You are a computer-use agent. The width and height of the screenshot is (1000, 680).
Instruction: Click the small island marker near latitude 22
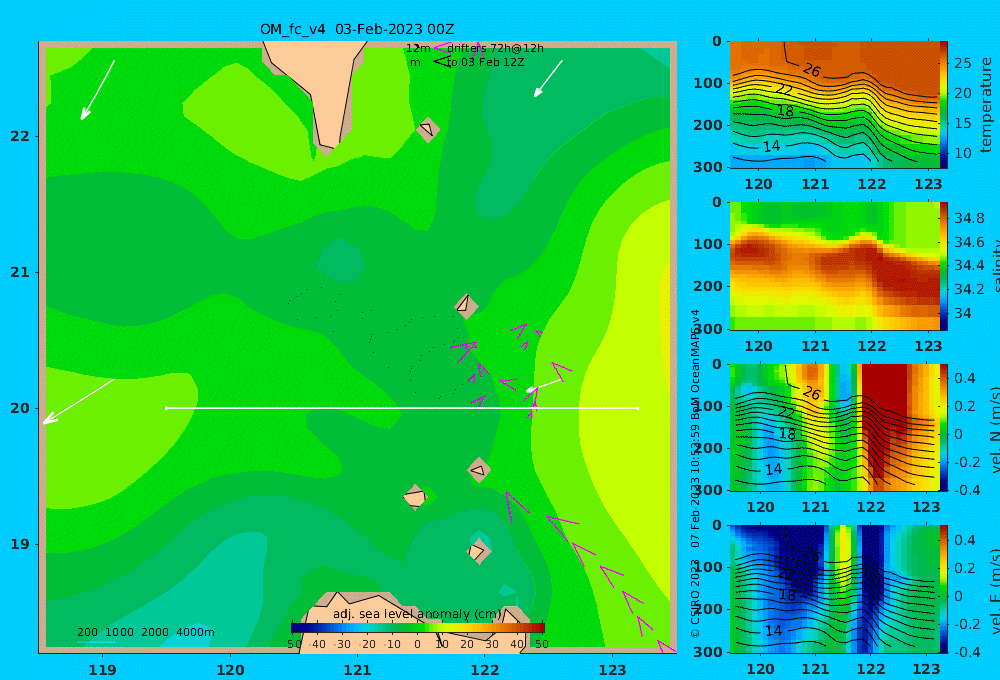(428, 129)
